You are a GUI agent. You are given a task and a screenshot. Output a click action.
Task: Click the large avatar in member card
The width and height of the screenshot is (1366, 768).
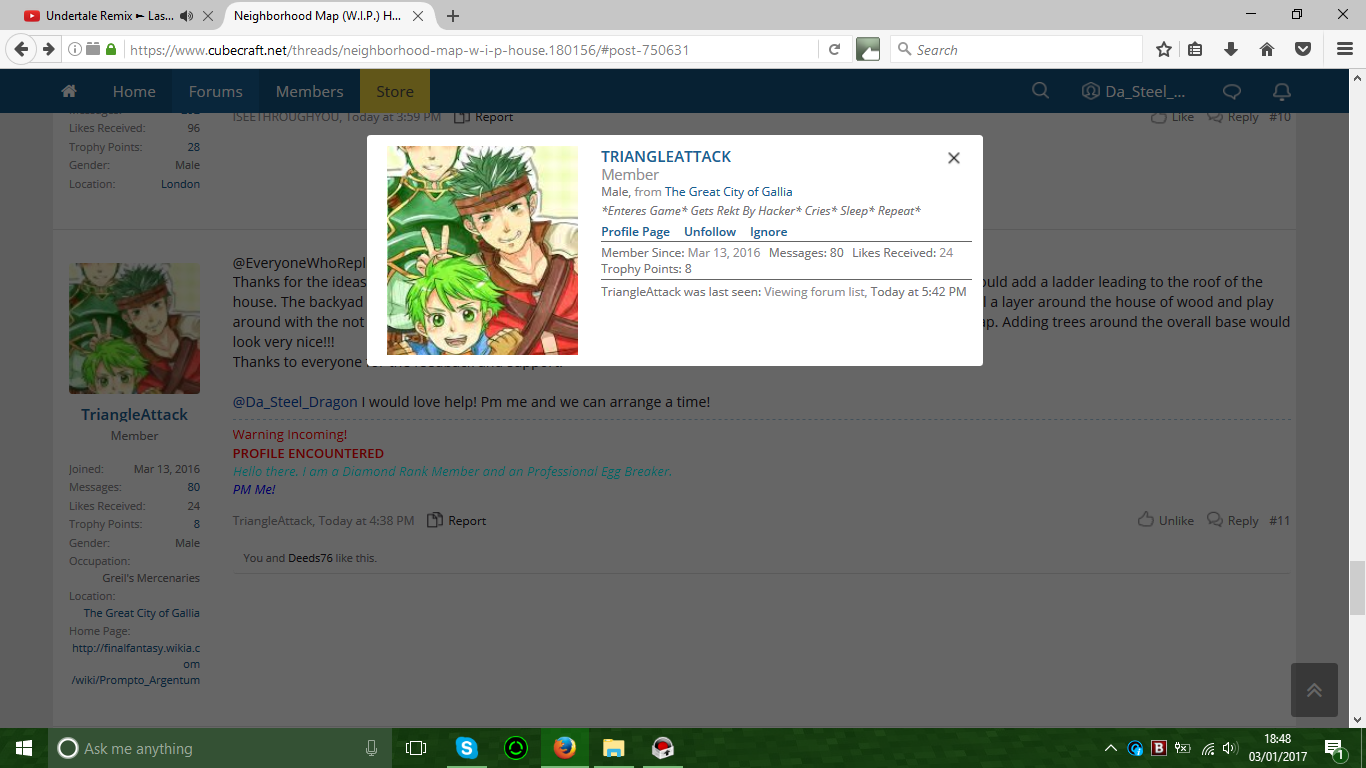click(x=482, y=250)
